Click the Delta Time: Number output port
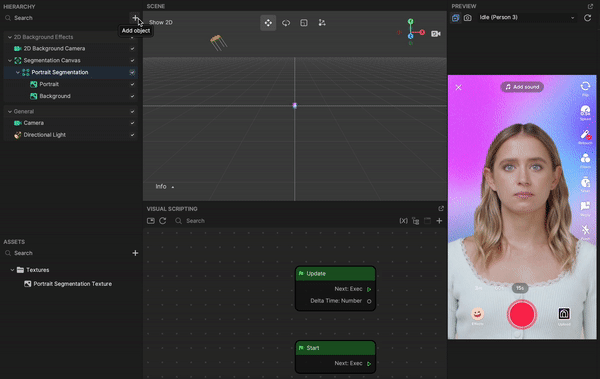The height and width of the screenshot is (379, 600). [369, 301]
